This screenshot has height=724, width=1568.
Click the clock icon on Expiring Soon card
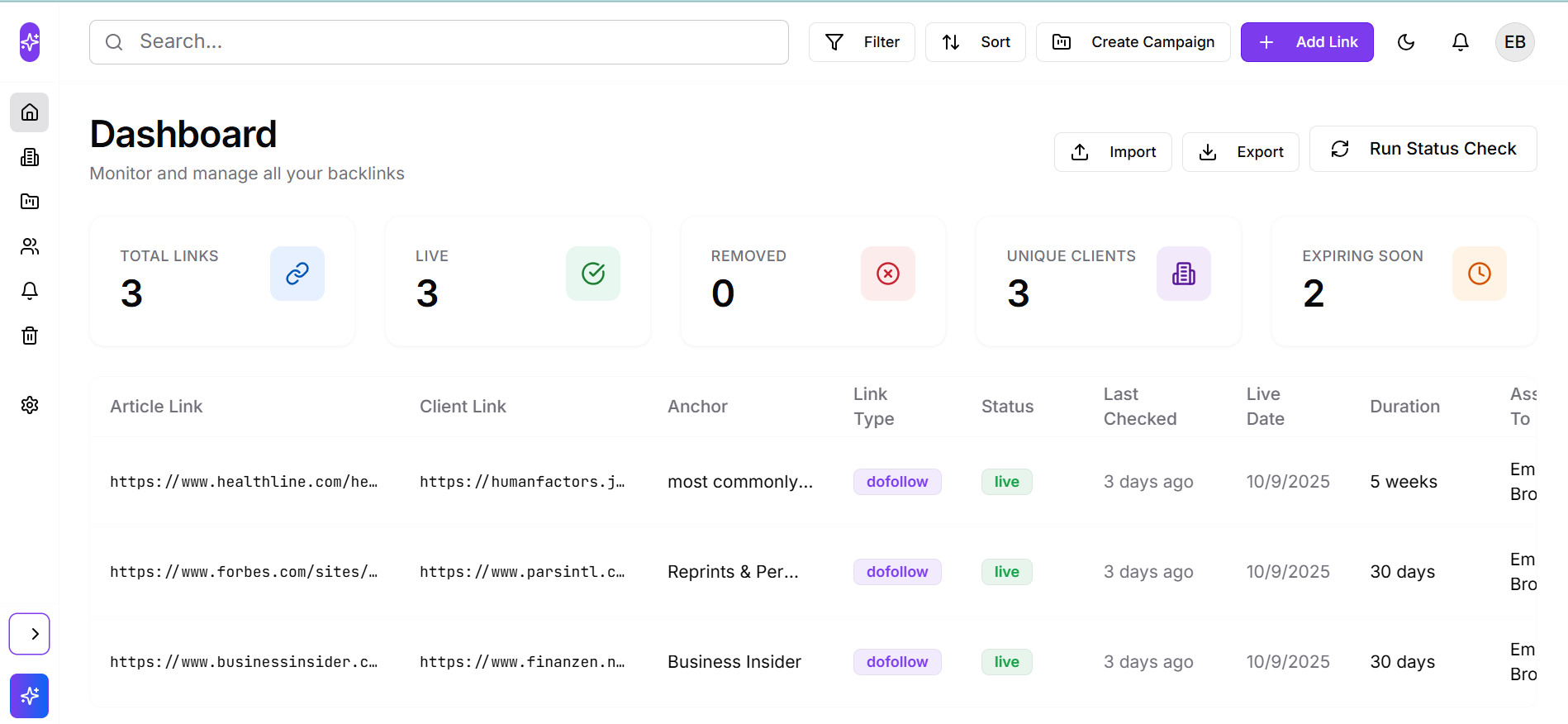pyautogui.click(x=1480, y=274)
